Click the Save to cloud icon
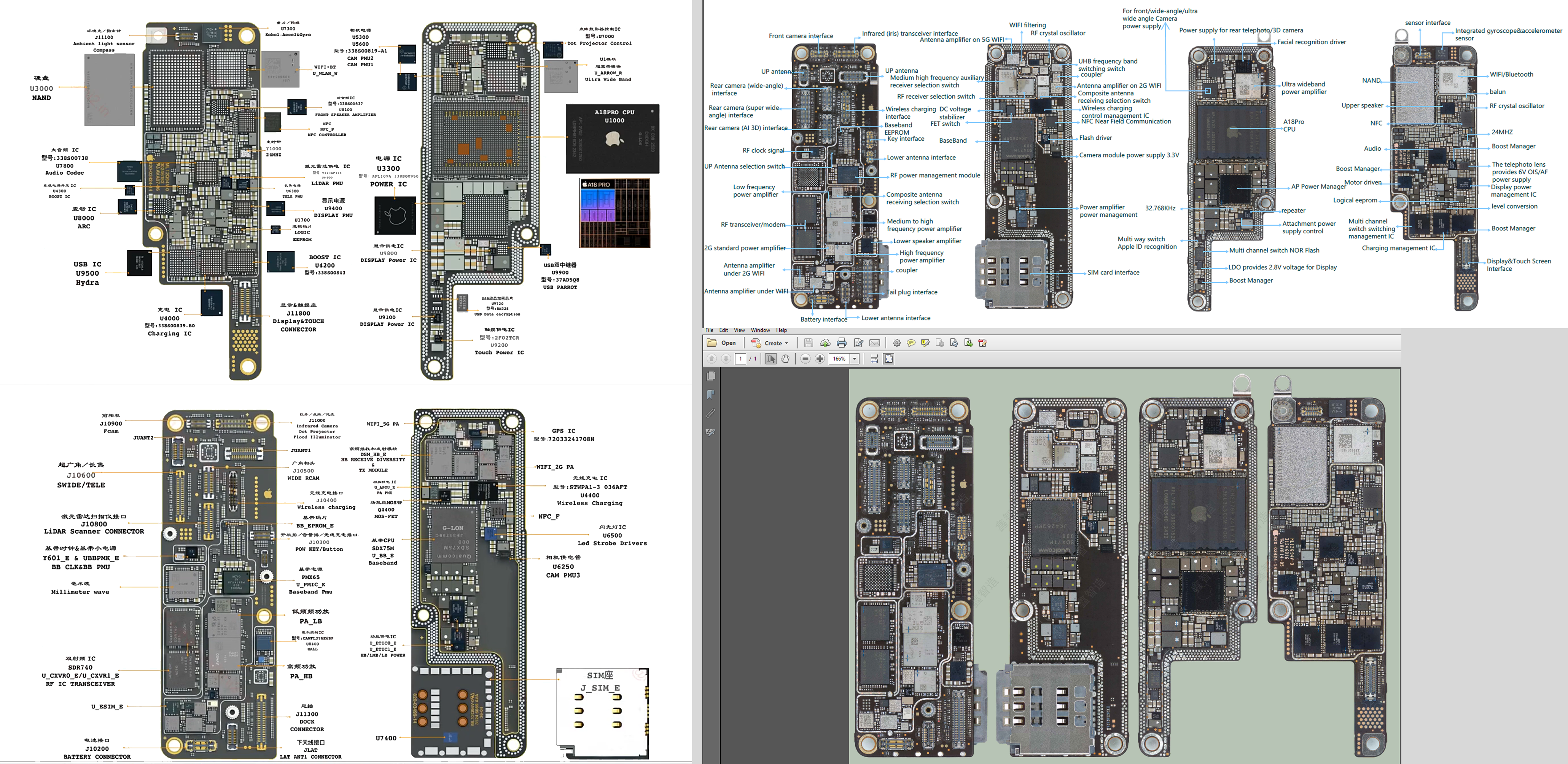Screen dimensions: 1568x764 pos(825,343)
